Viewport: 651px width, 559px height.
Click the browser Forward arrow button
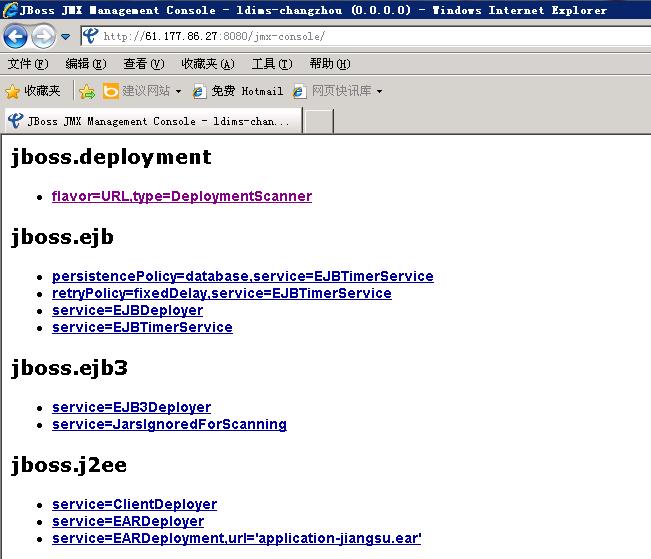[43, 37]
